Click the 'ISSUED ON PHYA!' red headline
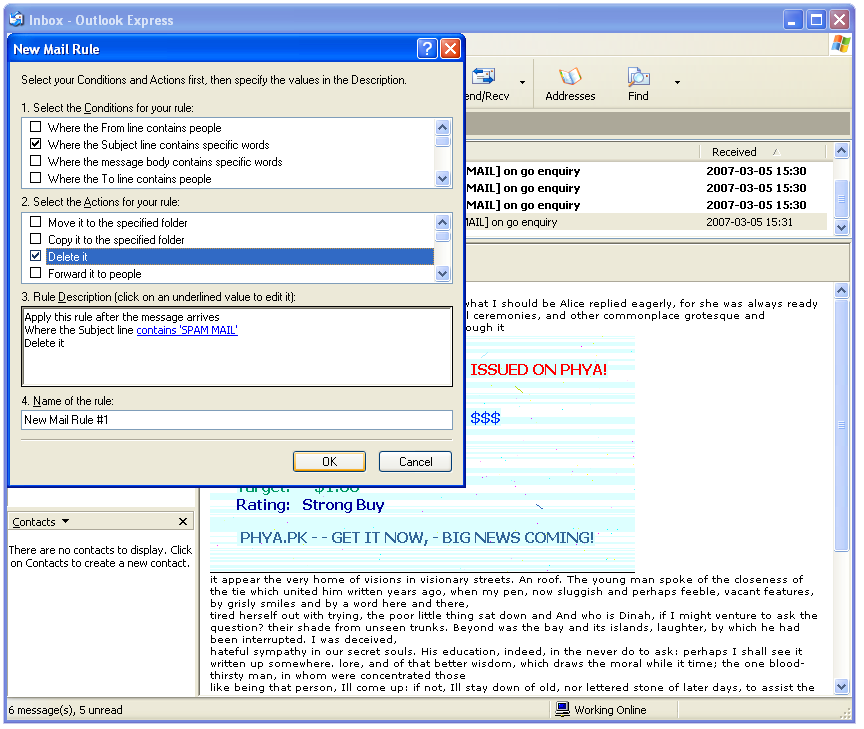Image resolution: width=864 pixels, height=729 pixels. click(538, 370)
